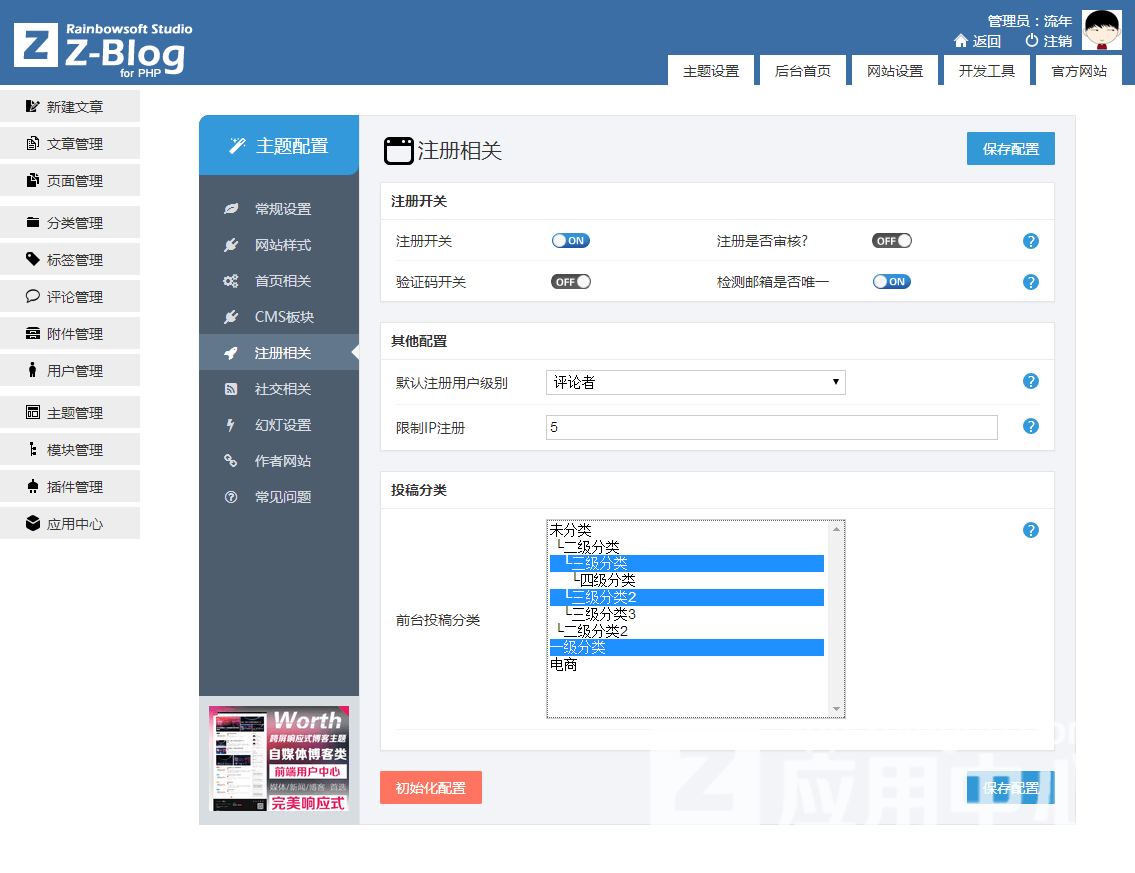This screenshot has width=1135, height=873.
Task: Select 四级分类 in the category list
Action: [x=607, y=580]
